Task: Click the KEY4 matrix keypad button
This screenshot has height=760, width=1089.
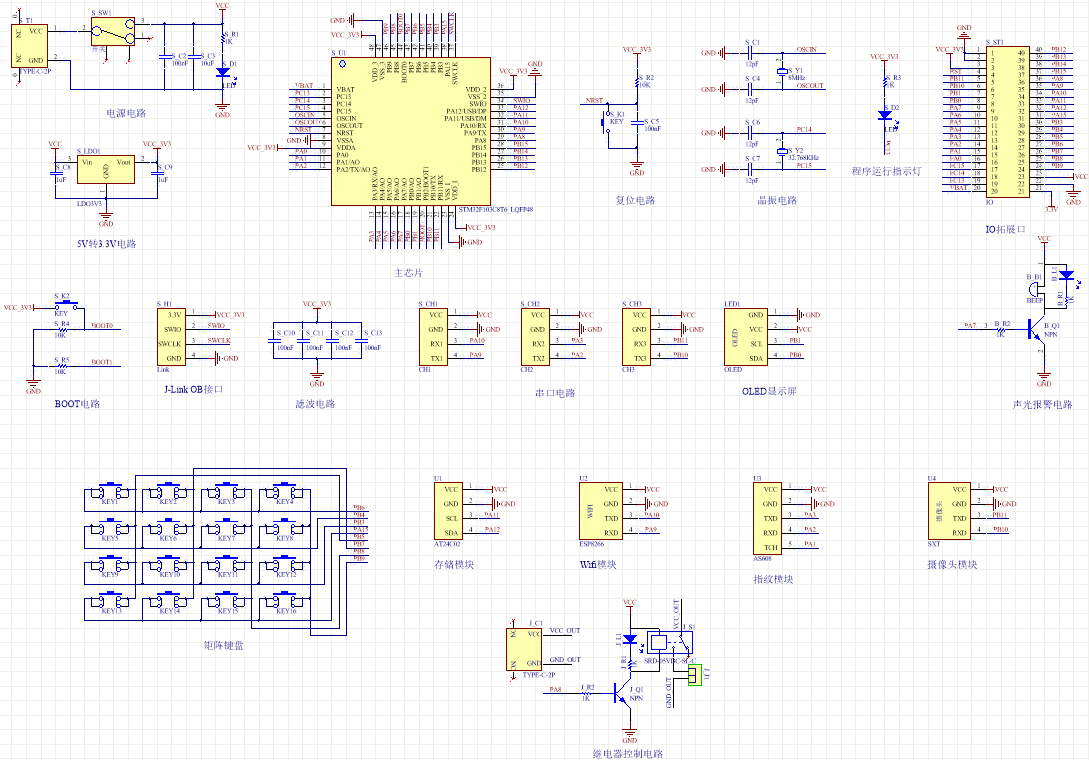Action: pyautogui.click(x=285, y=492)
